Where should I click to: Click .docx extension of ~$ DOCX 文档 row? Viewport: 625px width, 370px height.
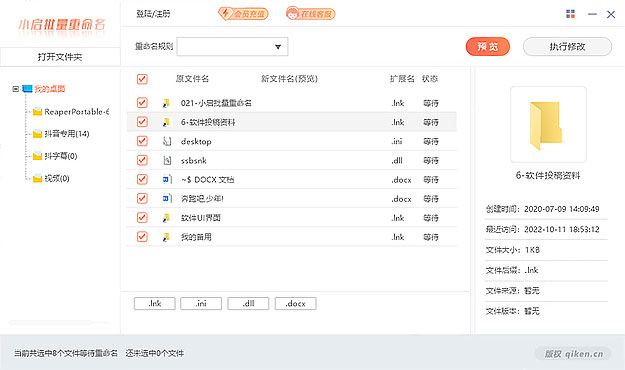(x=401, y=180)
